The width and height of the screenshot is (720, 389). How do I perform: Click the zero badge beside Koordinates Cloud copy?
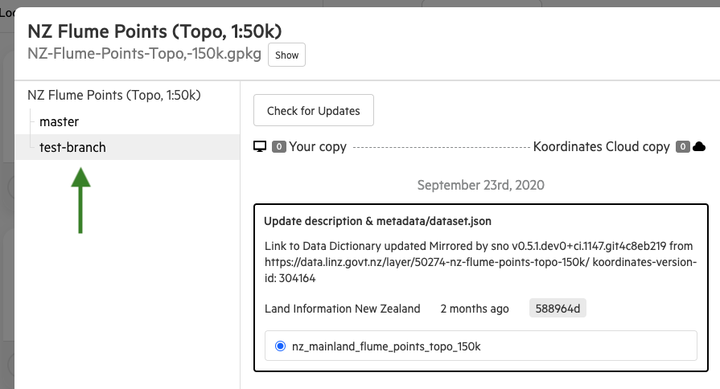683,147
